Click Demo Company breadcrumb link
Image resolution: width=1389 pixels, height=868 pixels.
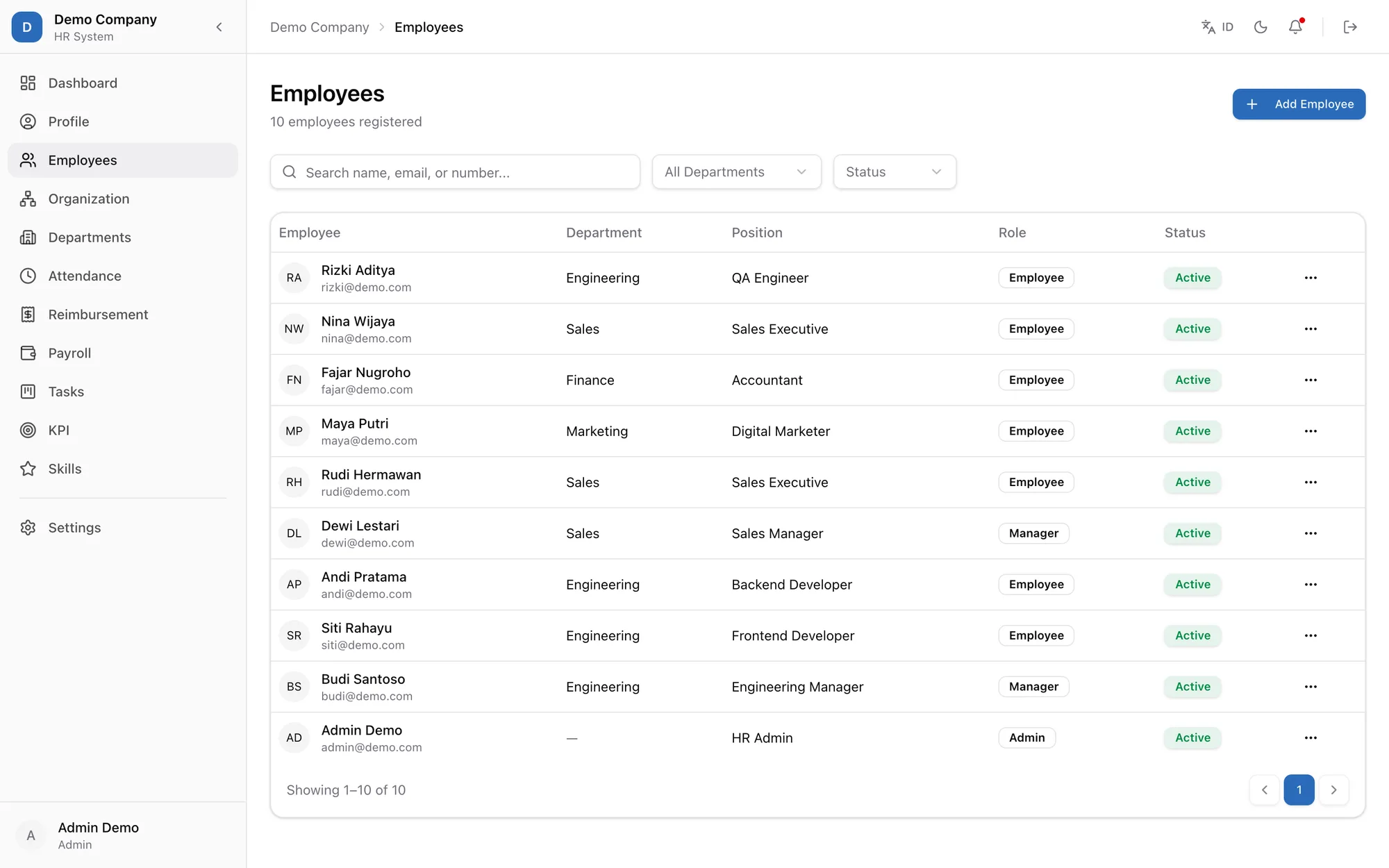click(x=319, y=27)
